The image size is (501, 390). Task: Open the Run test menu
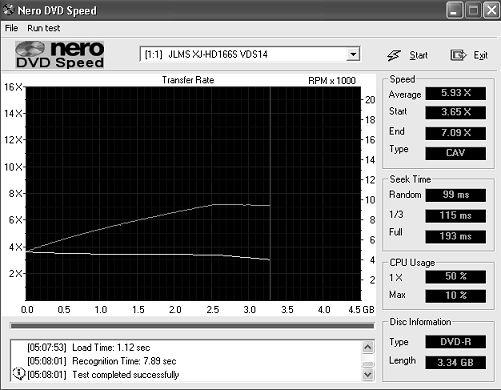(x=44, y=28)
